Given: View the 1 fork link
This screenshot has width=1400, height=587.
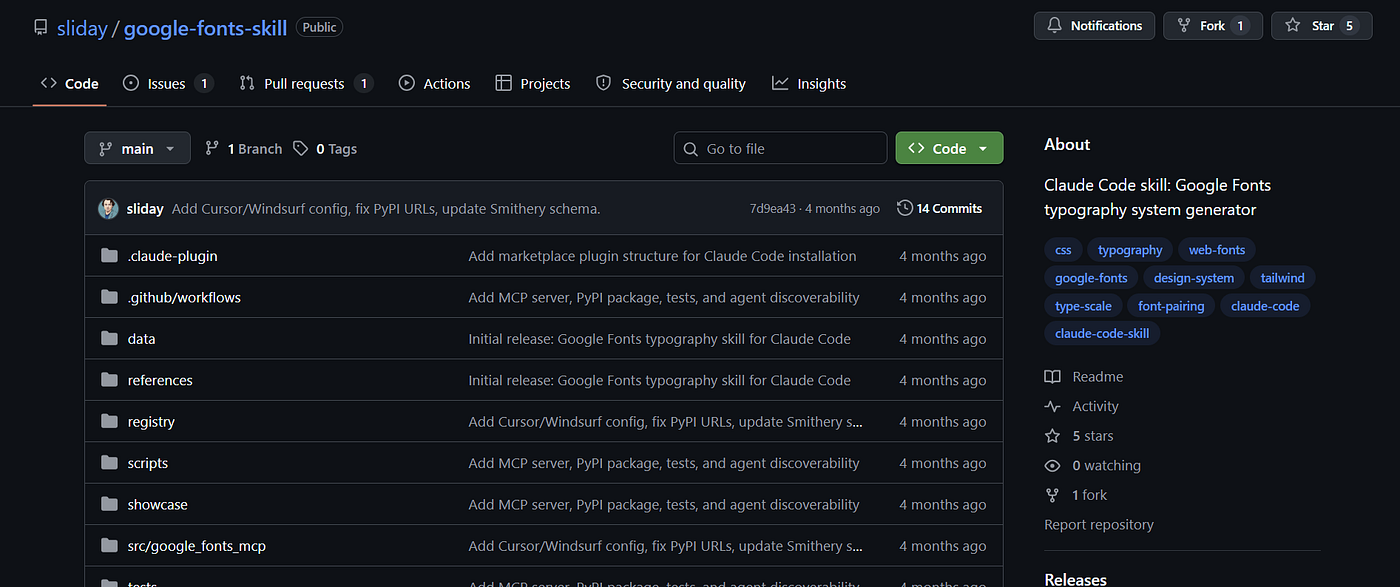Looking at the screenshot, I should click(x=1076, y=495).
